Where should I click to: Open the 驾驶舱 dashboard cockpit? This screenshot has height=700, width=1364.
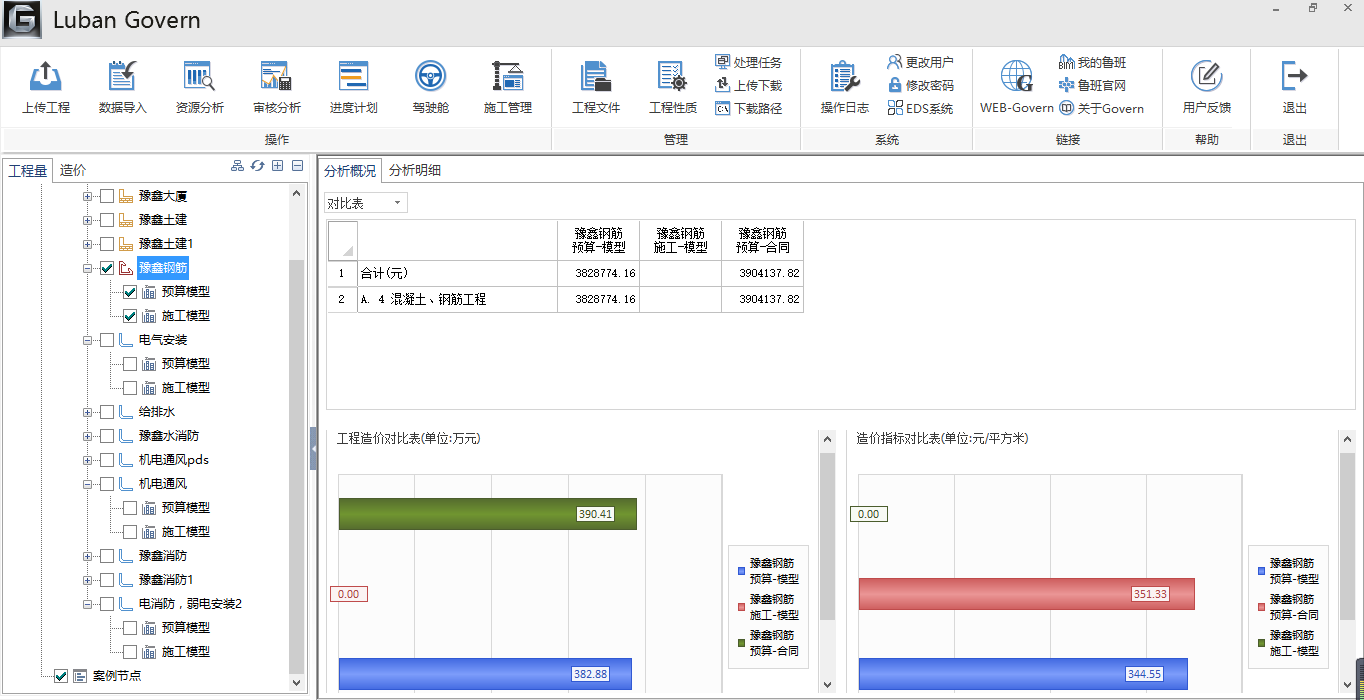pyautogui.click(x=430, y=87)
